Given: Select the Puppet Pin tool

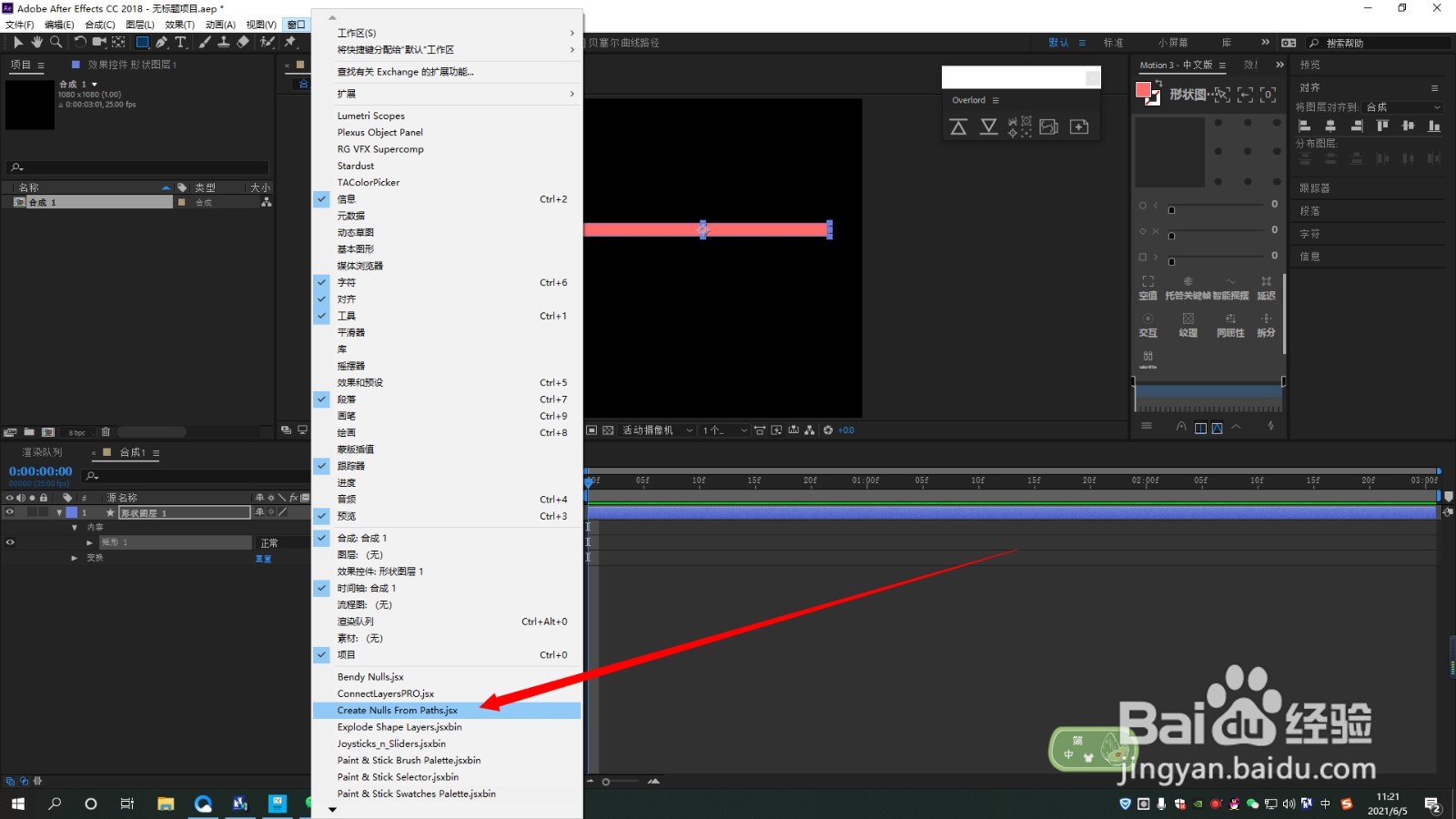Looking at the screenshot, I should [290, 42].
